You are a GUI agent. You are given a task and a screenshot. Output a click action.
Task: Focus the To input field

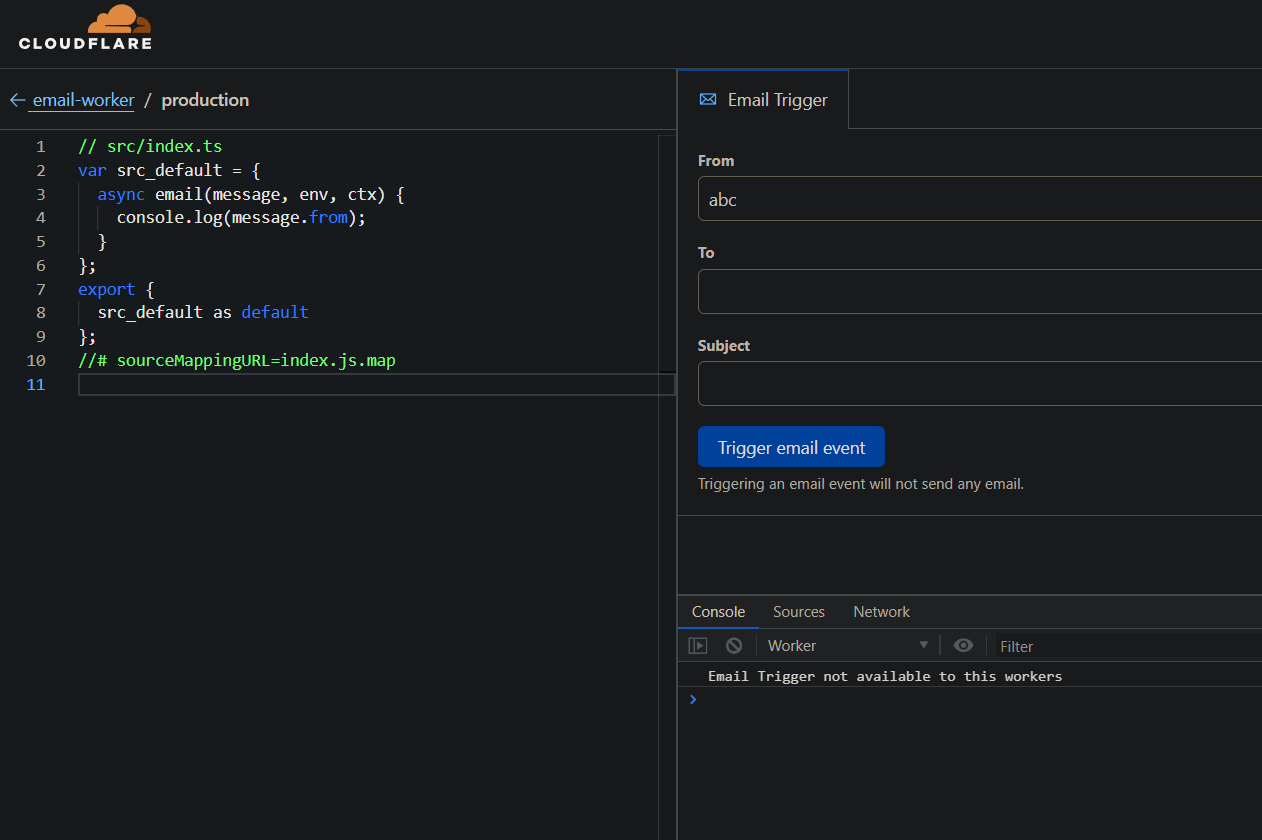coord(980,292)
